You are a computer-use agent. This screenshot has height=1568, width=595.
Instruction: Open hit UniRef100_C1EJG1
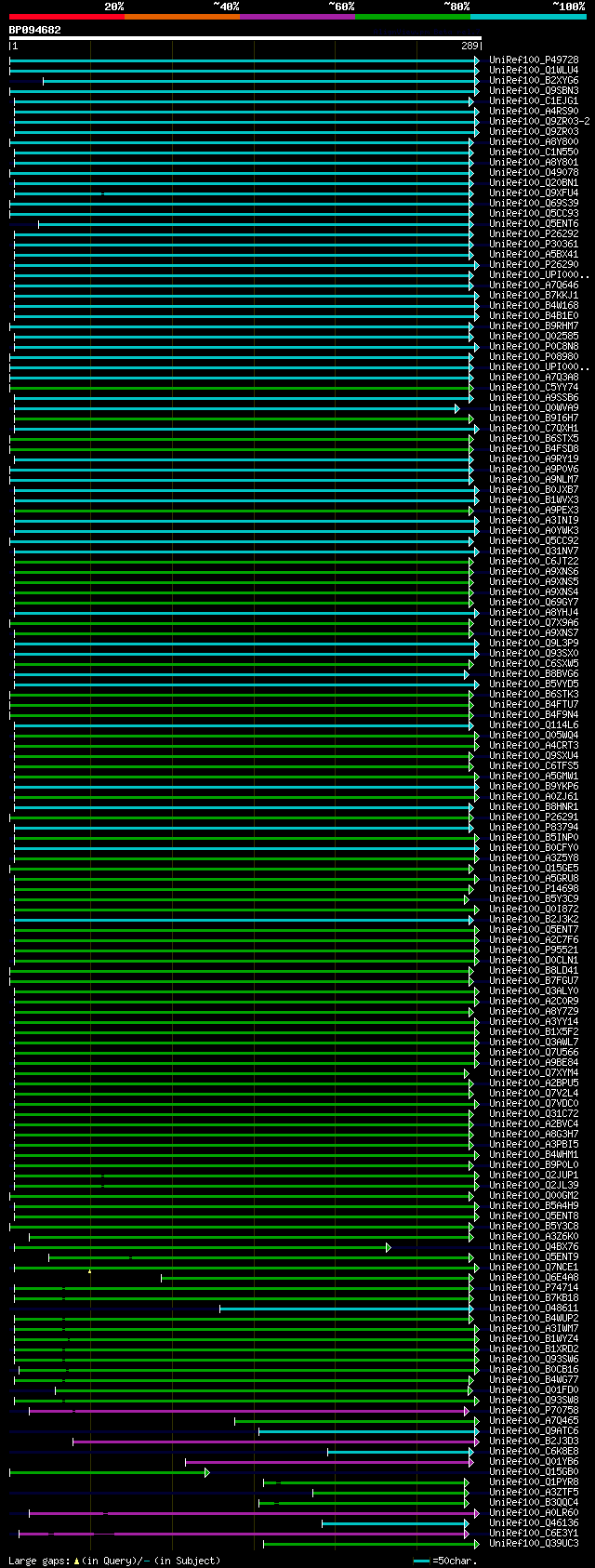(534, 100)
